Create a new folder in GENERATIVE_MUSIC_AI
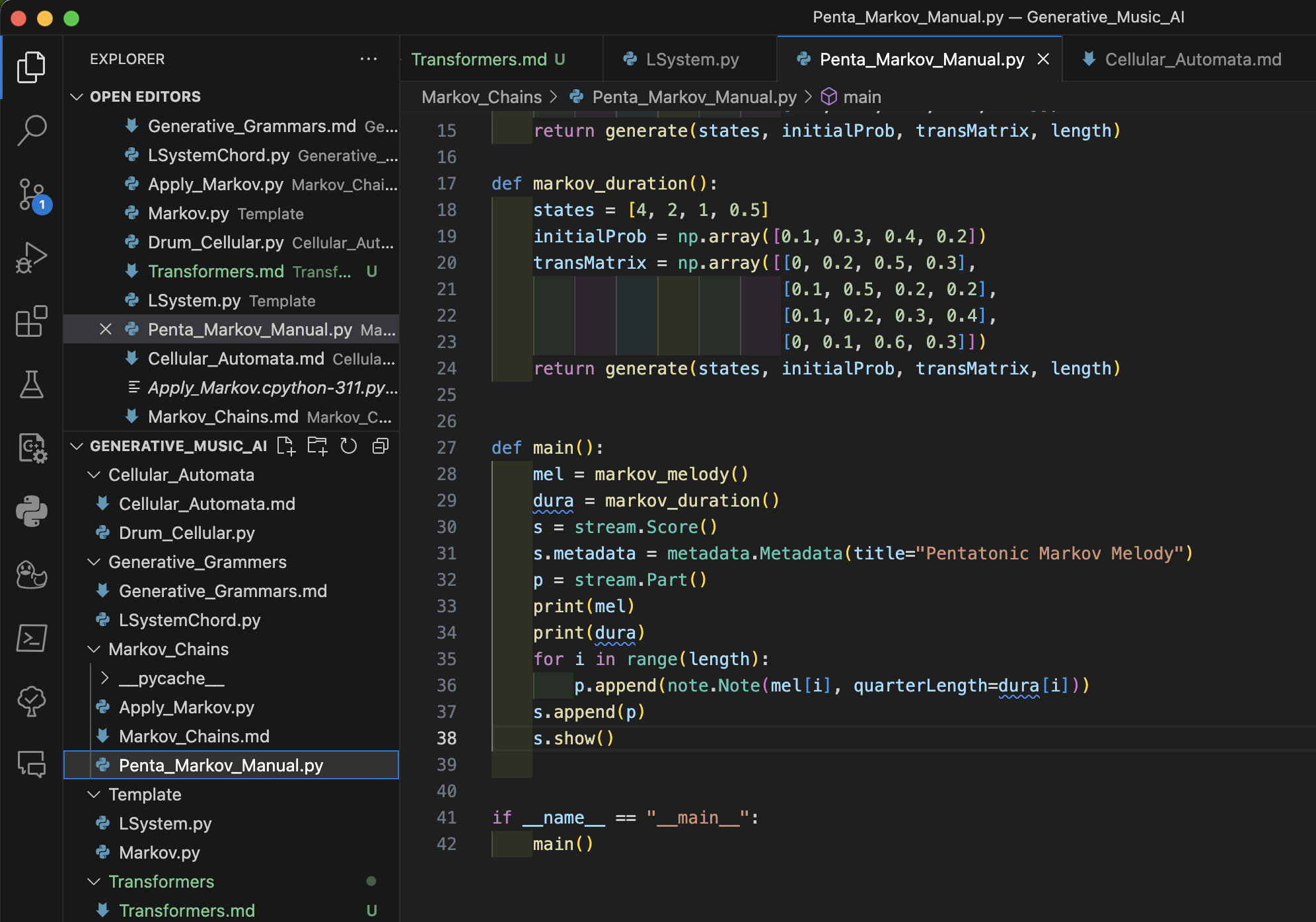1316x922 pixels. click(317, 446)
